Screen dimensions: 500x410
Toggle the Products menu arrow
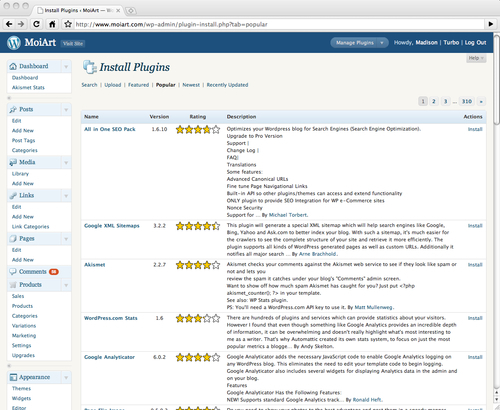[66, 285]
